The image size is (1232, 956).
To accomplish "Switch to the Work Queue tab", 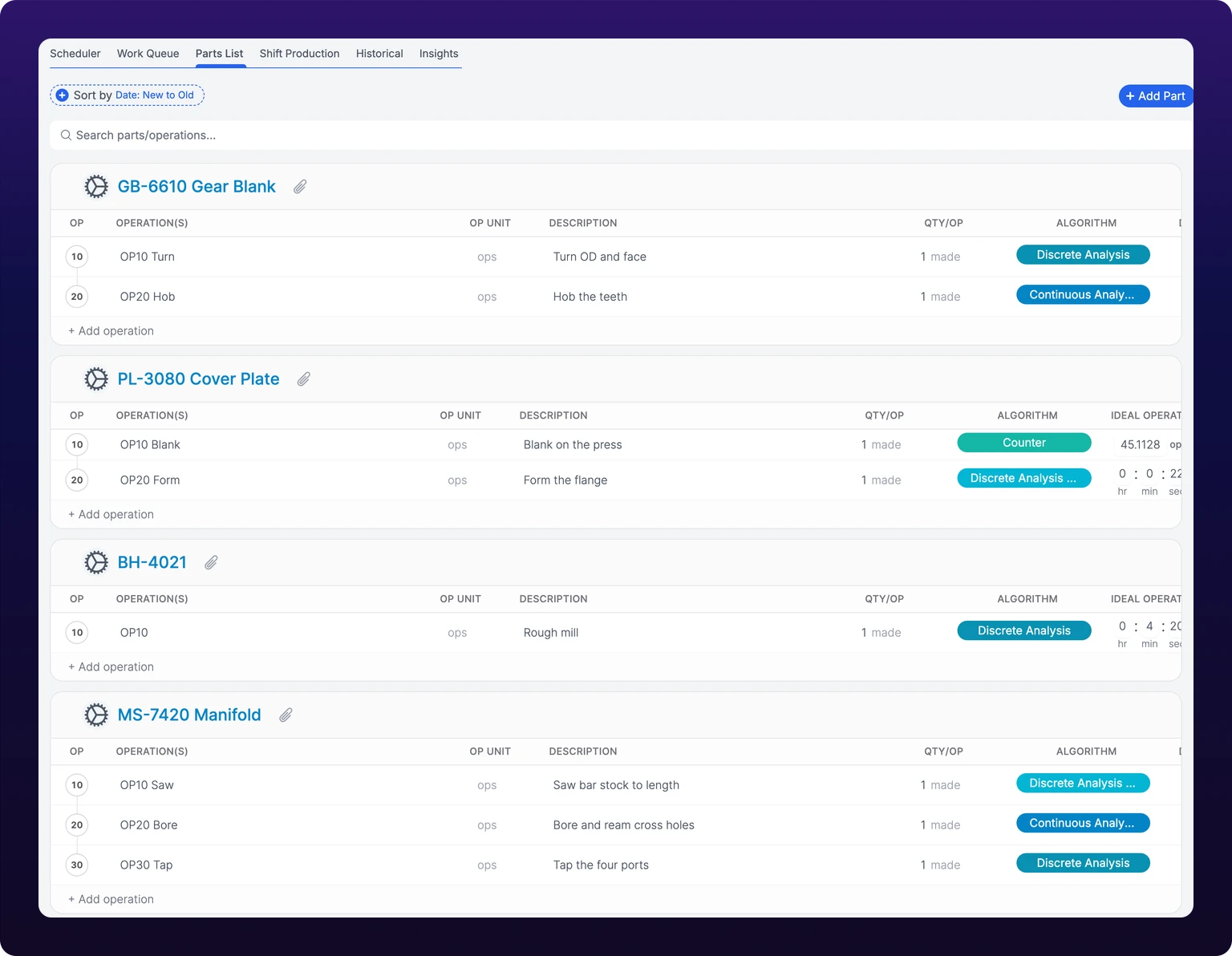I will click(x=148, y=54).
